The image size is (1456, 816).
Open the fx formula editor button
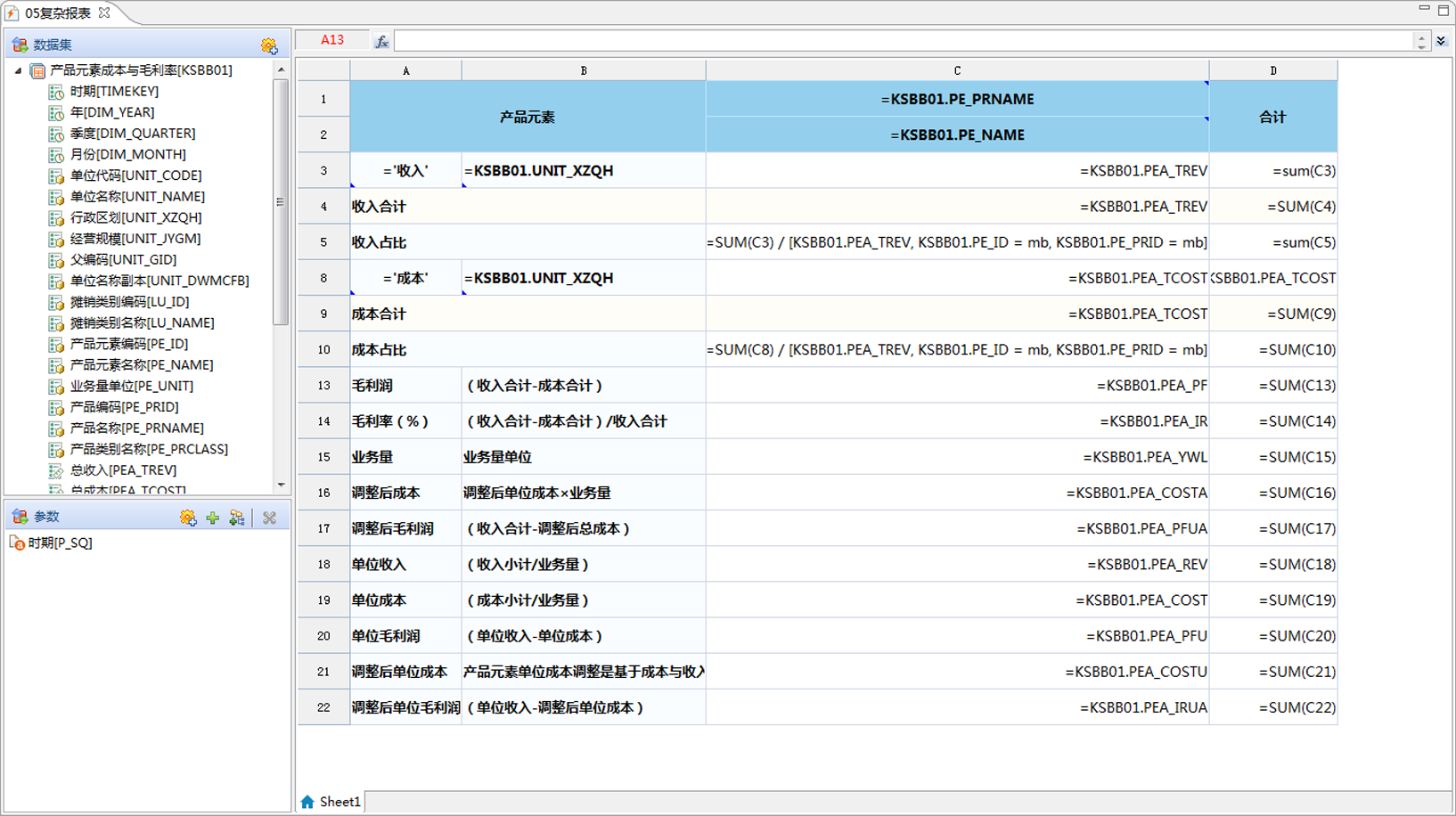(381, 41)
